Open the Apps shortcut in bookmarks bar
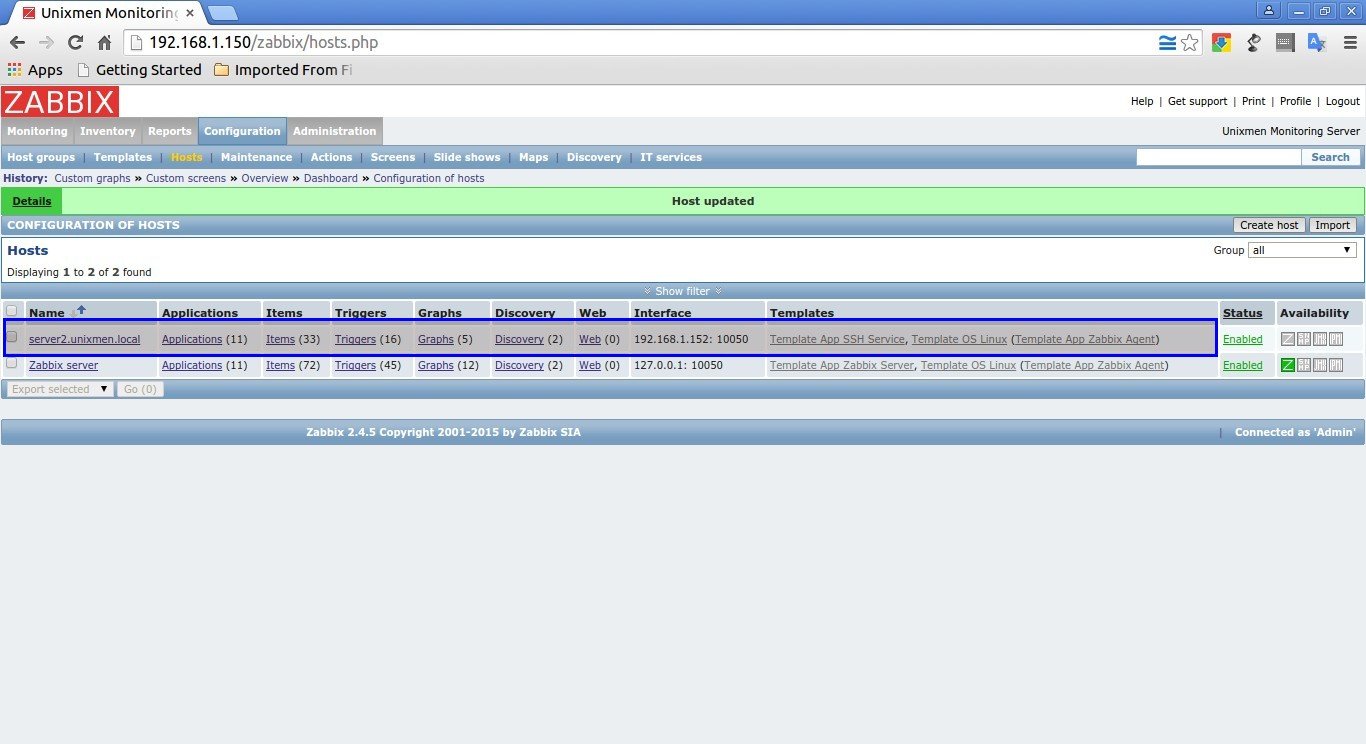 click(35, 70)
